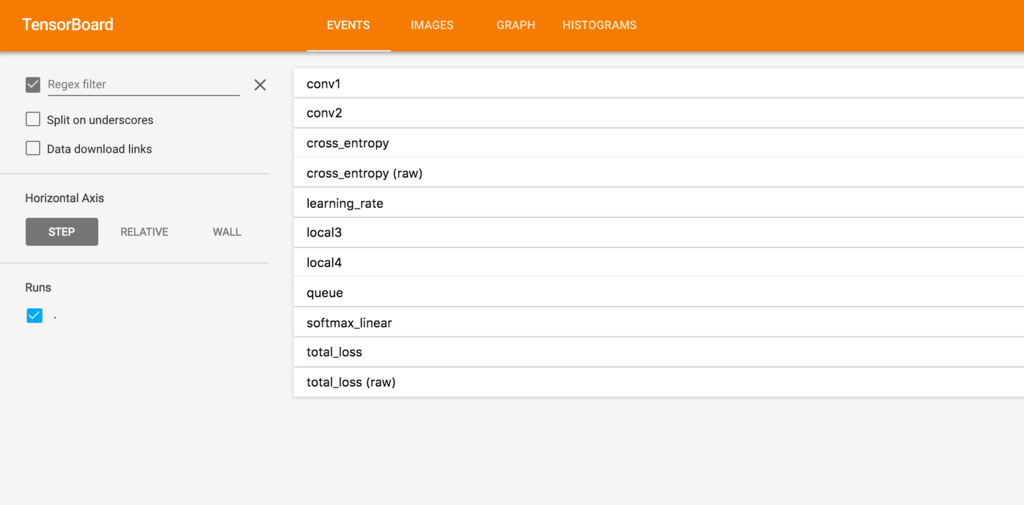1024x505 pixels.
Task: Expand the conv1 category
Action: 659,83
